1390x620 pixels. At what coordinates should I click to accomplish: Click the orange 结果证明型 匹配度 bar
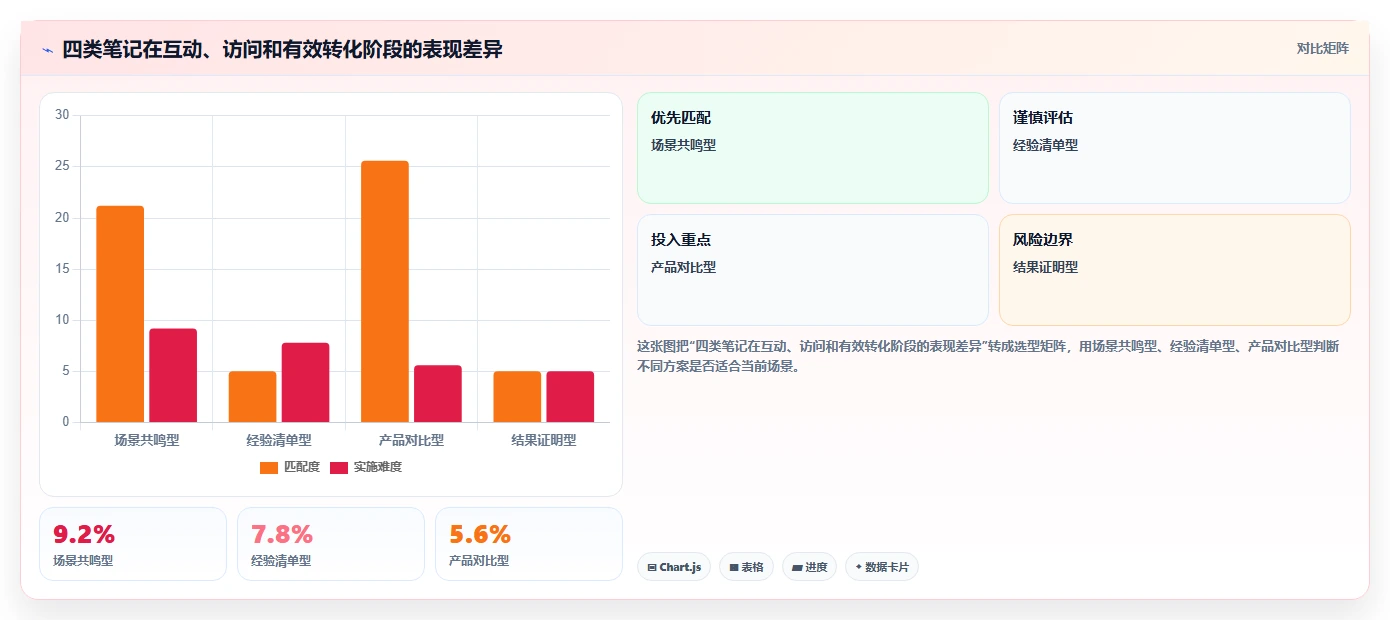[x=517, y=397]
